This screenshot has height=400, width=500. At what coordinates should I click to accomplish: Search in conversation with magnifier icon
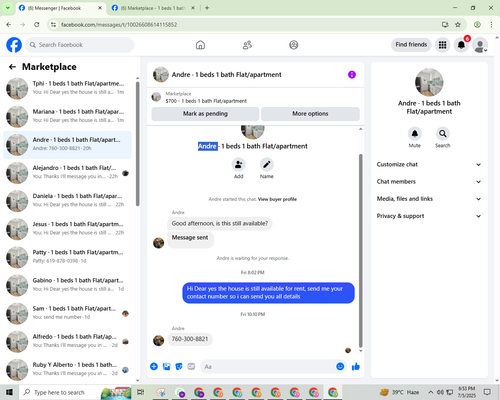point(443,134)
